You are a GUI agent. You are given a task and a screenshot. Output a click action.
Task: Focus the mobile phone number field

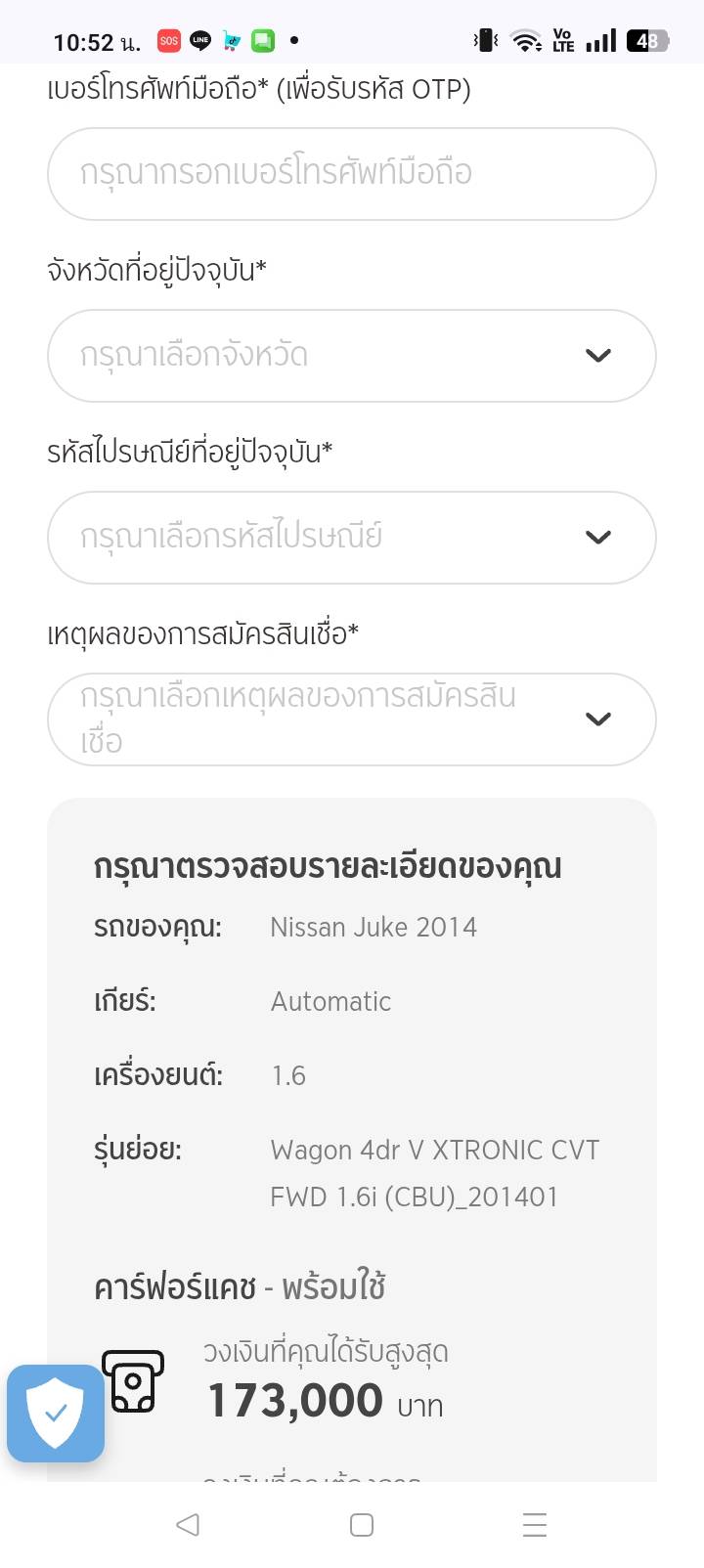[351, 174]
